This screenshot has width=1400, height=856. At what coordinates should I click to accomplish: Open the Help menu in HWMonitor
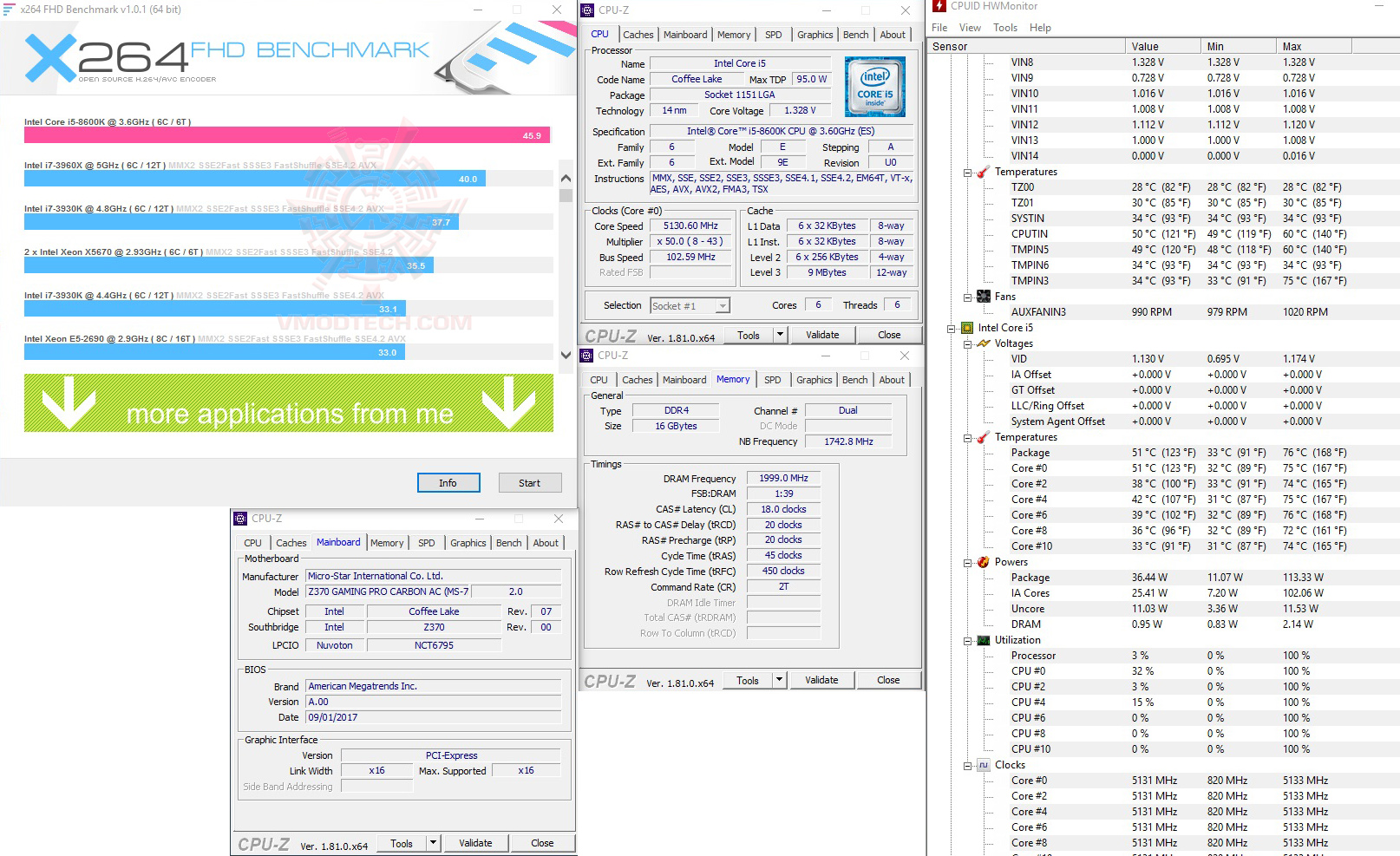pos(1040,28)
